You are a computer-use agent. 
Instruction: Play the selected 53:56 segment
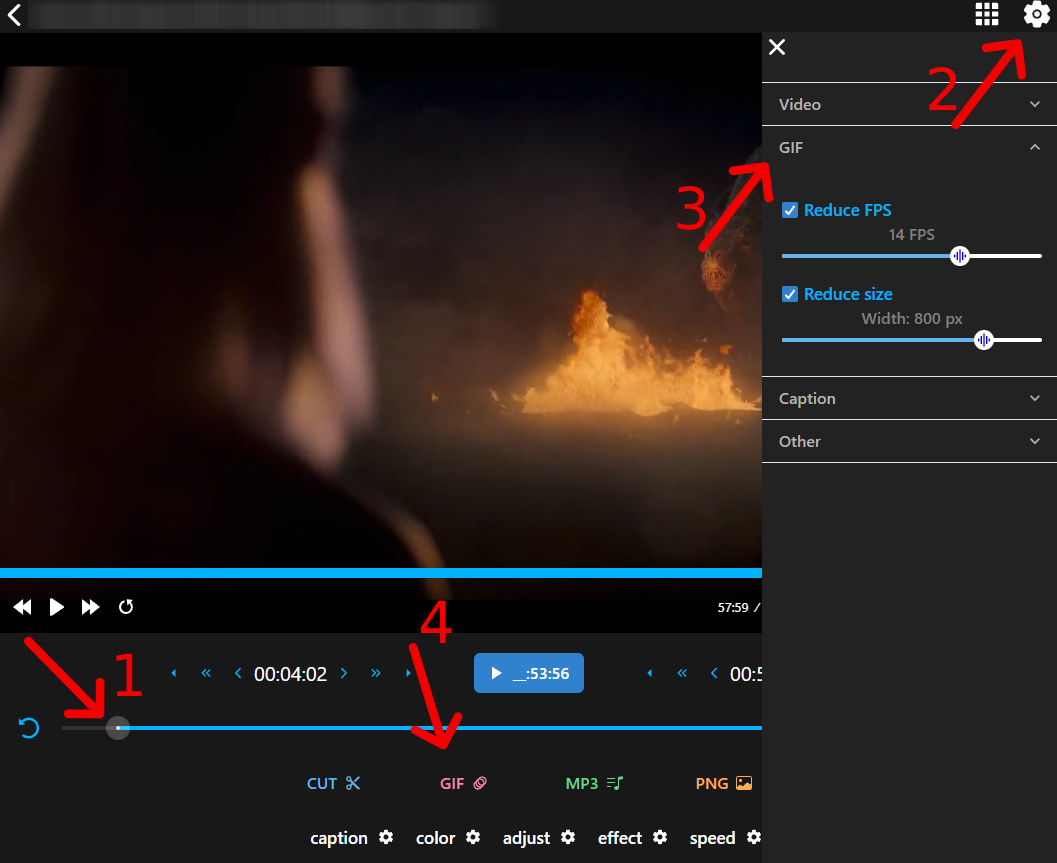point(528,673)
